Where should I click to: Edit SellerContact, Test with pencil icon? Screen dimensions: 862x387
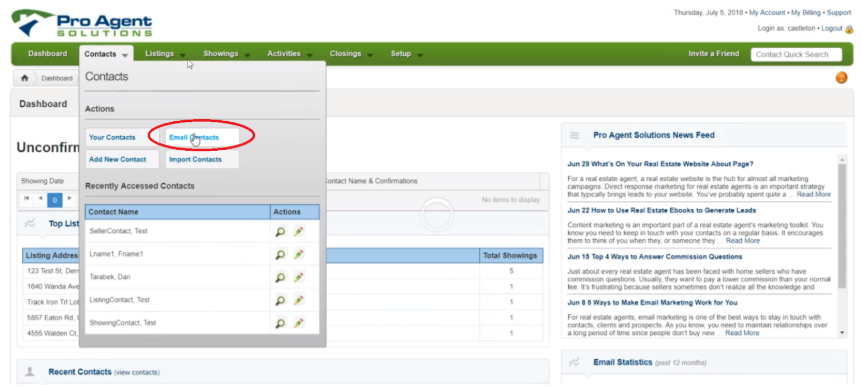pos(299,231)
